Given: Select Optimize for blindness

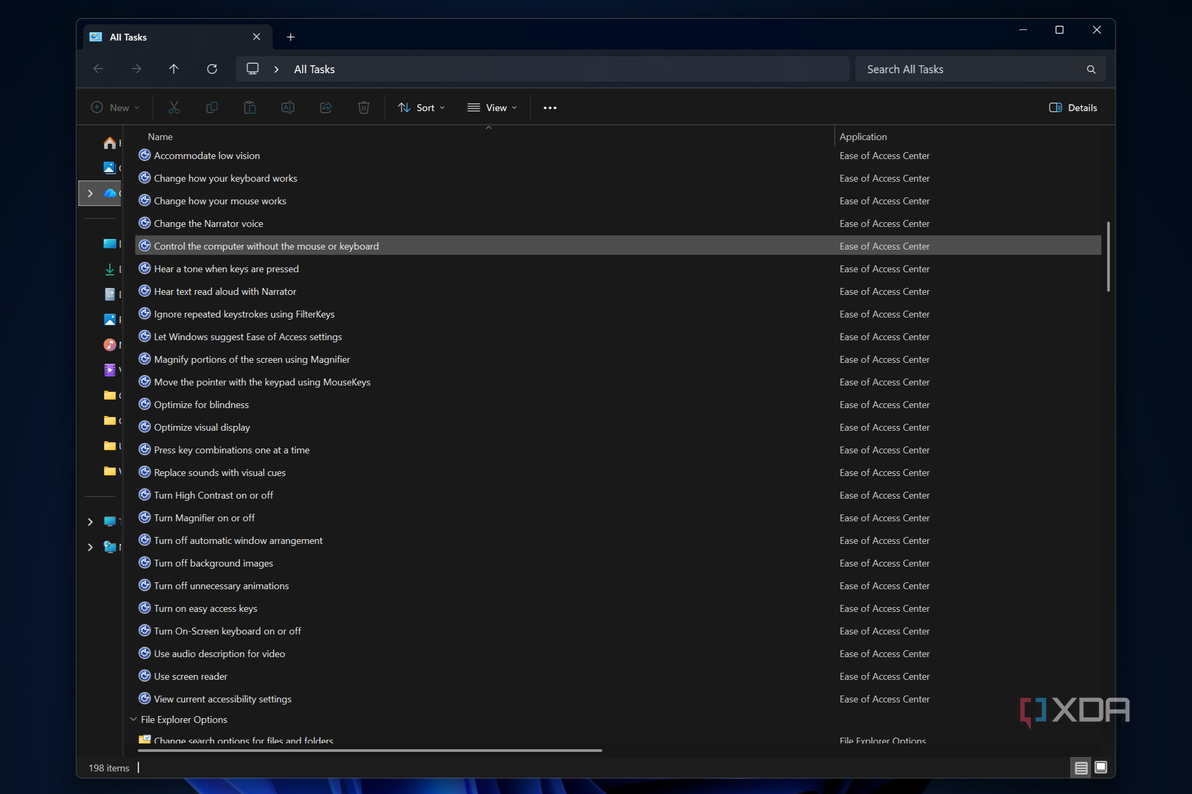Looking at the screenshot, I should point(201,405).
